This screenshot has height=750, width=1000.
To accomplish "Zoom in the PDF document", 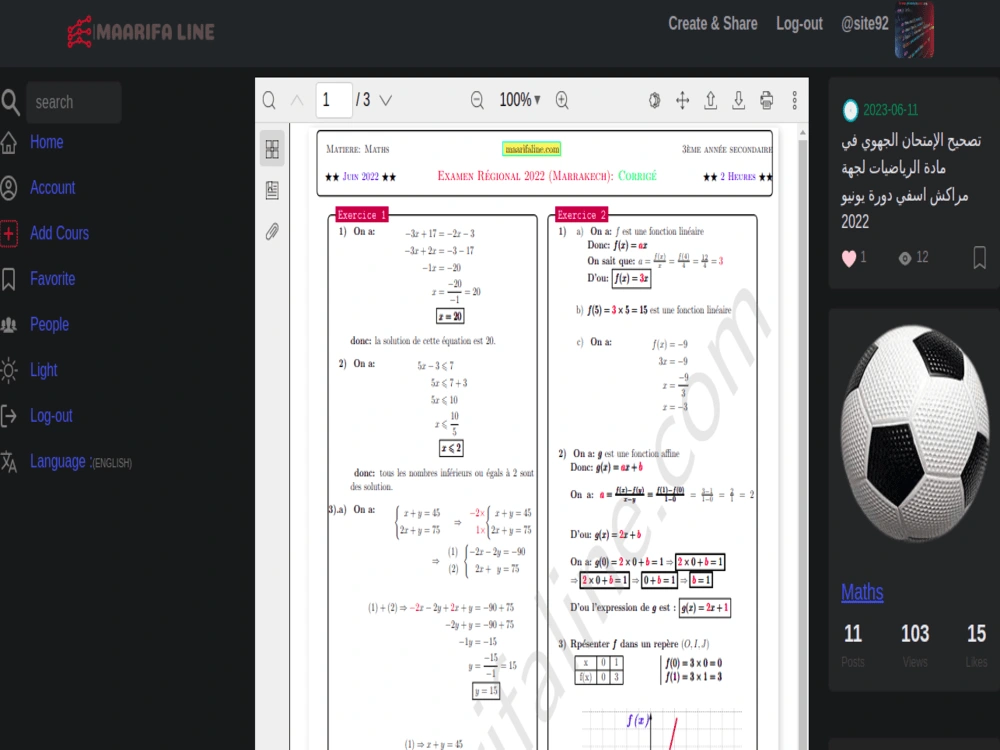I will 562,100.
